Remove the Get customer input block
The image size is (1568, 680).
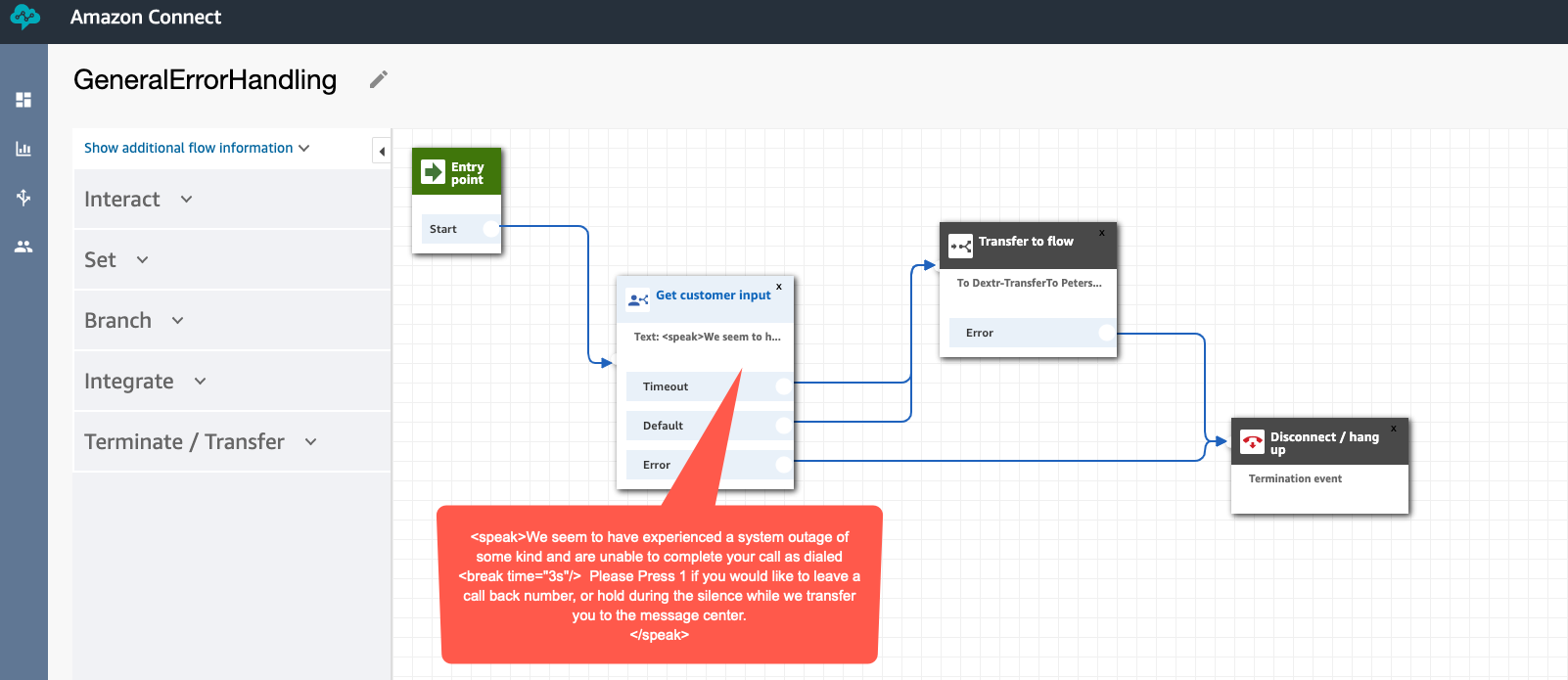(x=779, y=287)
